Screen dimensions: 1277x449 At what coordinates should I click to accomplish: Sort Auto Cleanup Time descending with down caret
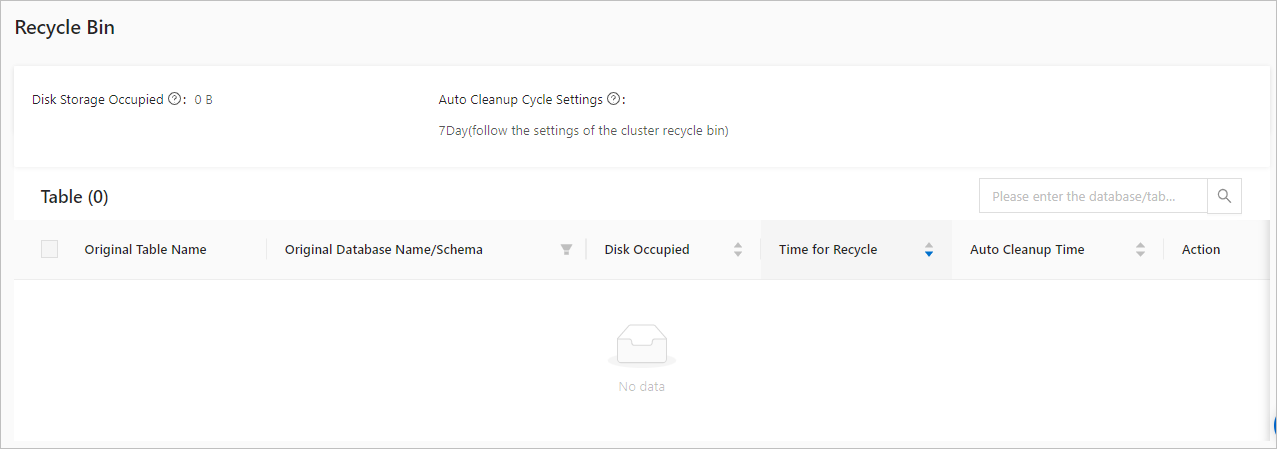coord(1140,254)
